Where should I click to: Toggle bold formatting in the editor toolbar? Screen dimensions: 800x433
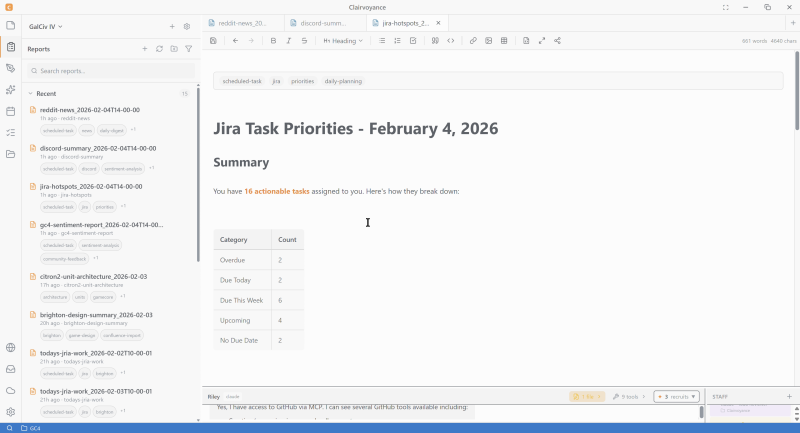(274, 41)
